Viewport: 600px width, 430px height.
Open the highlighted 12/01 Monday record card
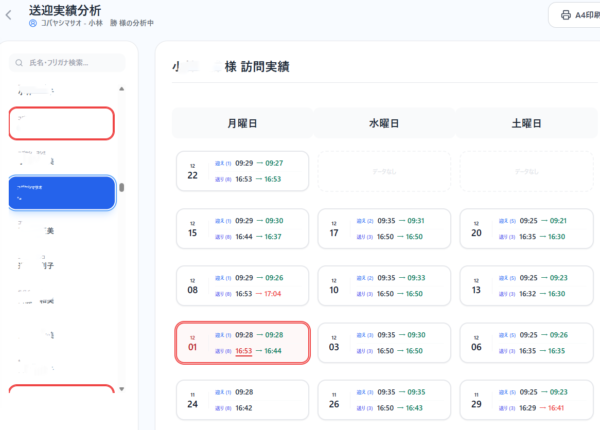(240, 343)
